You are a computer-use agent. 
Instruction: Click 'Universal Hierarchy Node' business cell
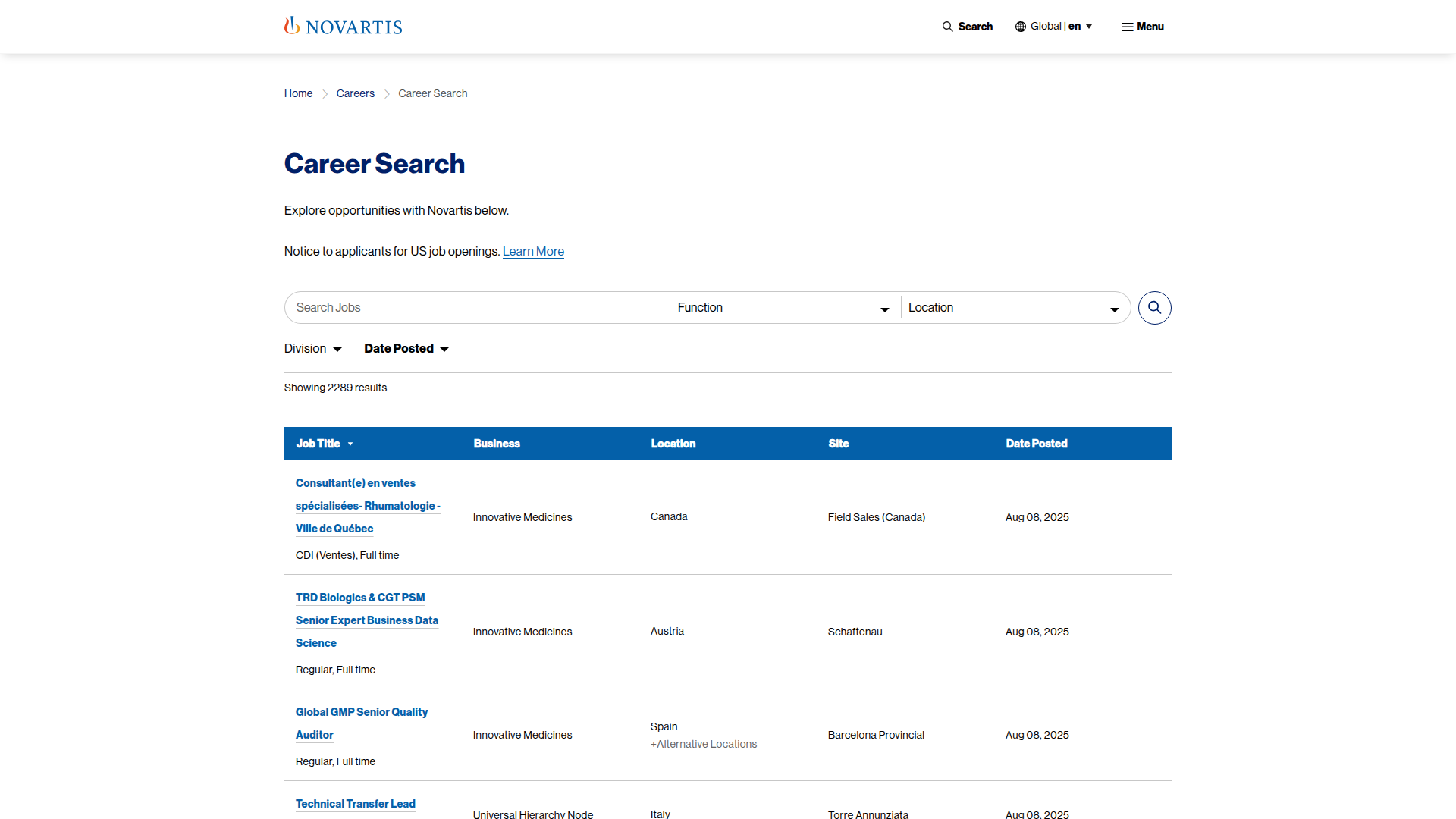pos(533,814)
